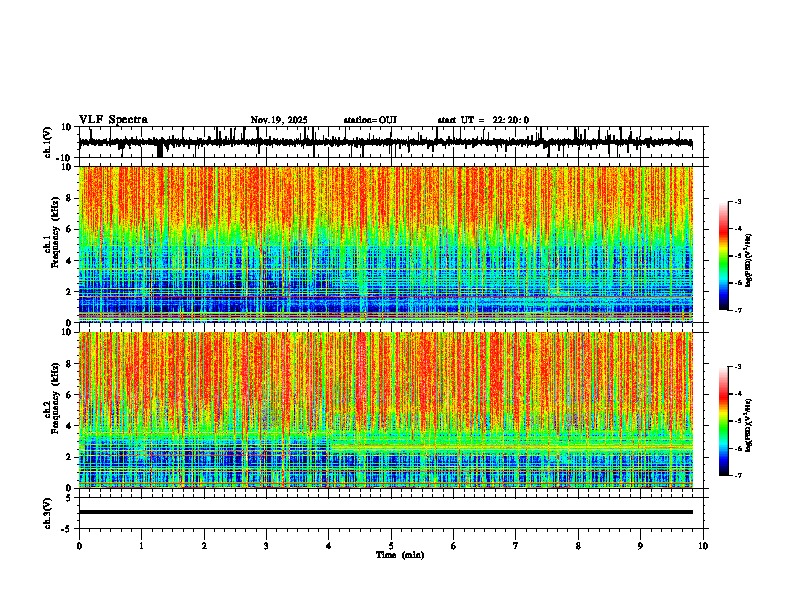Click the "Time (min)" axis label
The height and width of the screenshot is (612, 792).
point(400,555)
